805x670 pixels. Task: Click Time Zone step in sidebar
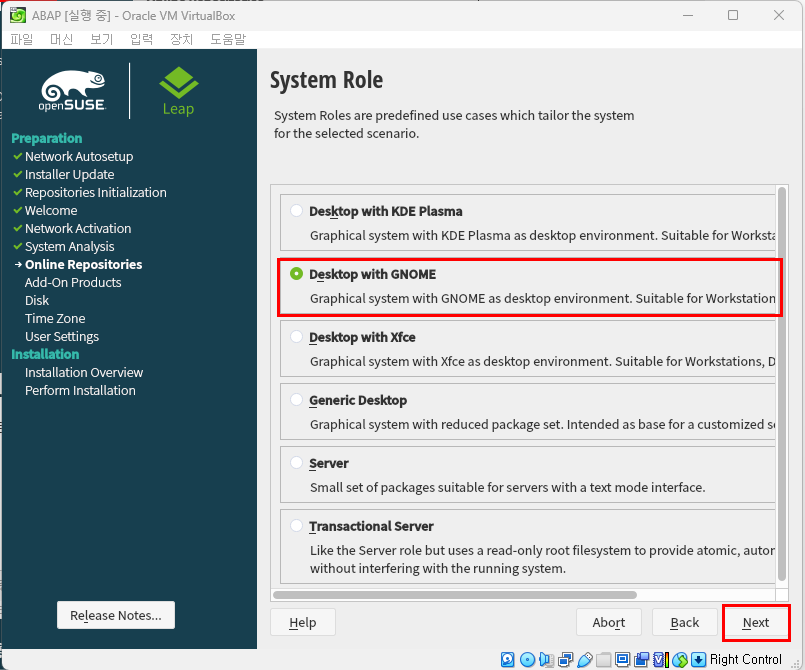tap(55, 318)
